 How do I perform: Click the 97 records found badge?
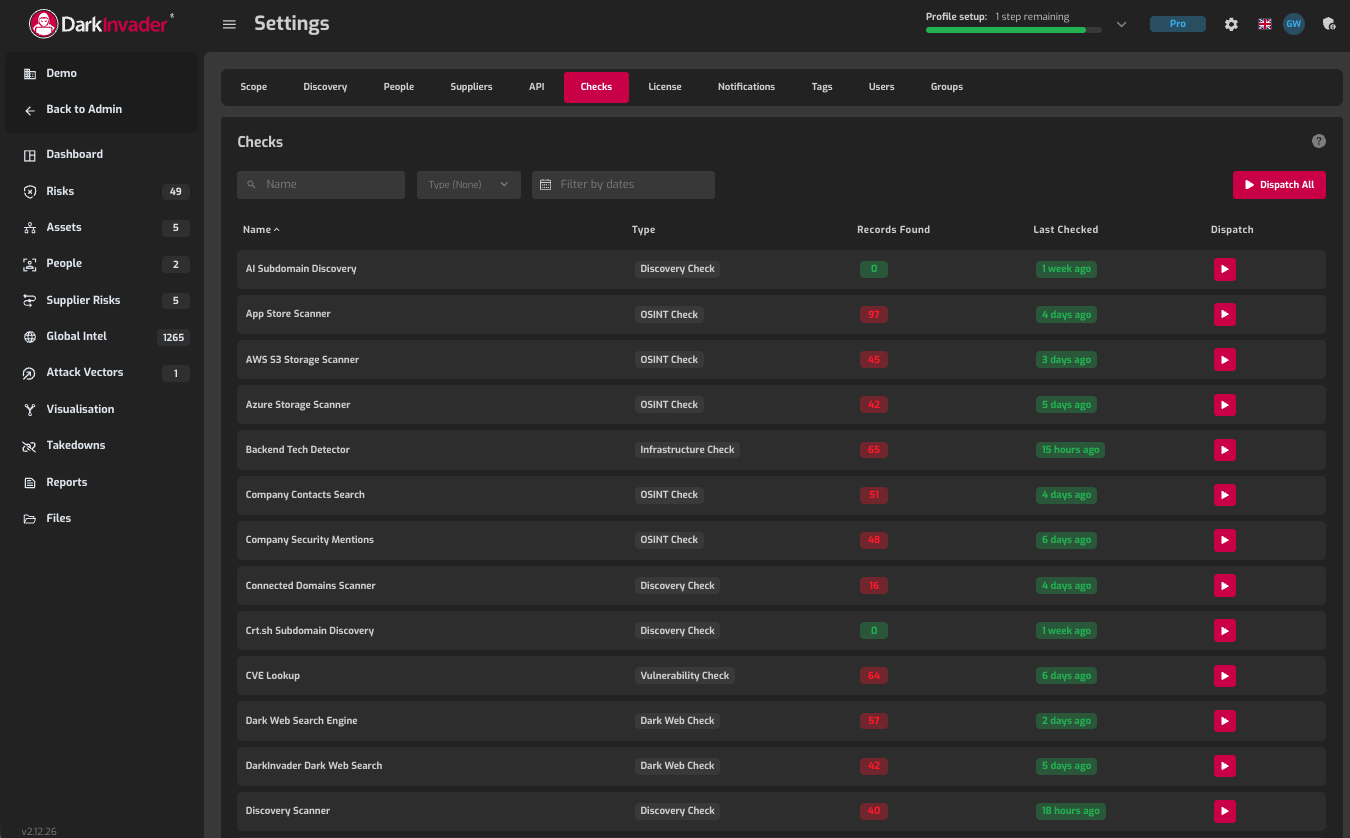pos(874,314)
